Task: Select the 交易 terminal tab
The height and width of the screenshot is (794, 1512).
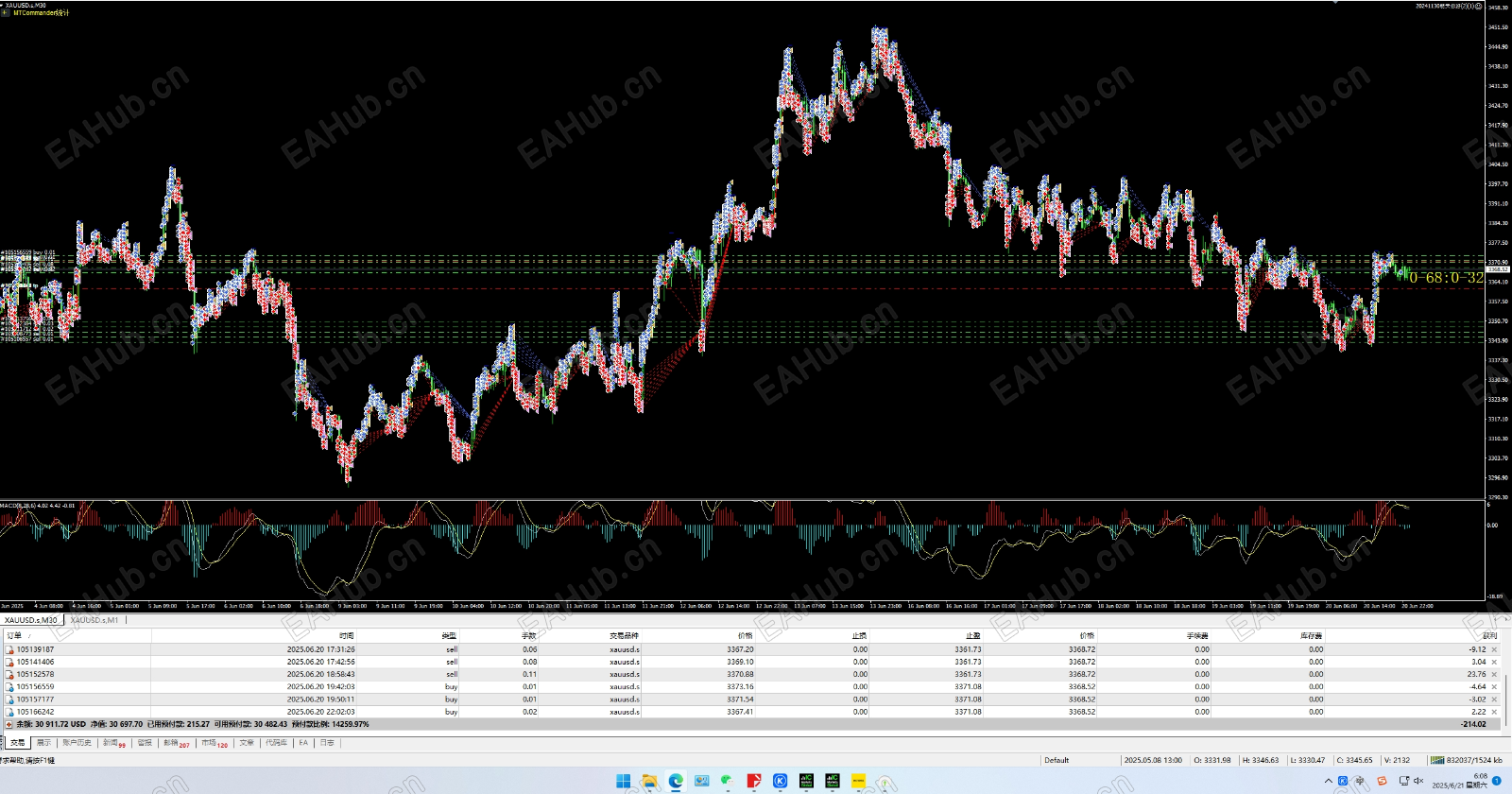Action: point(17,743)
